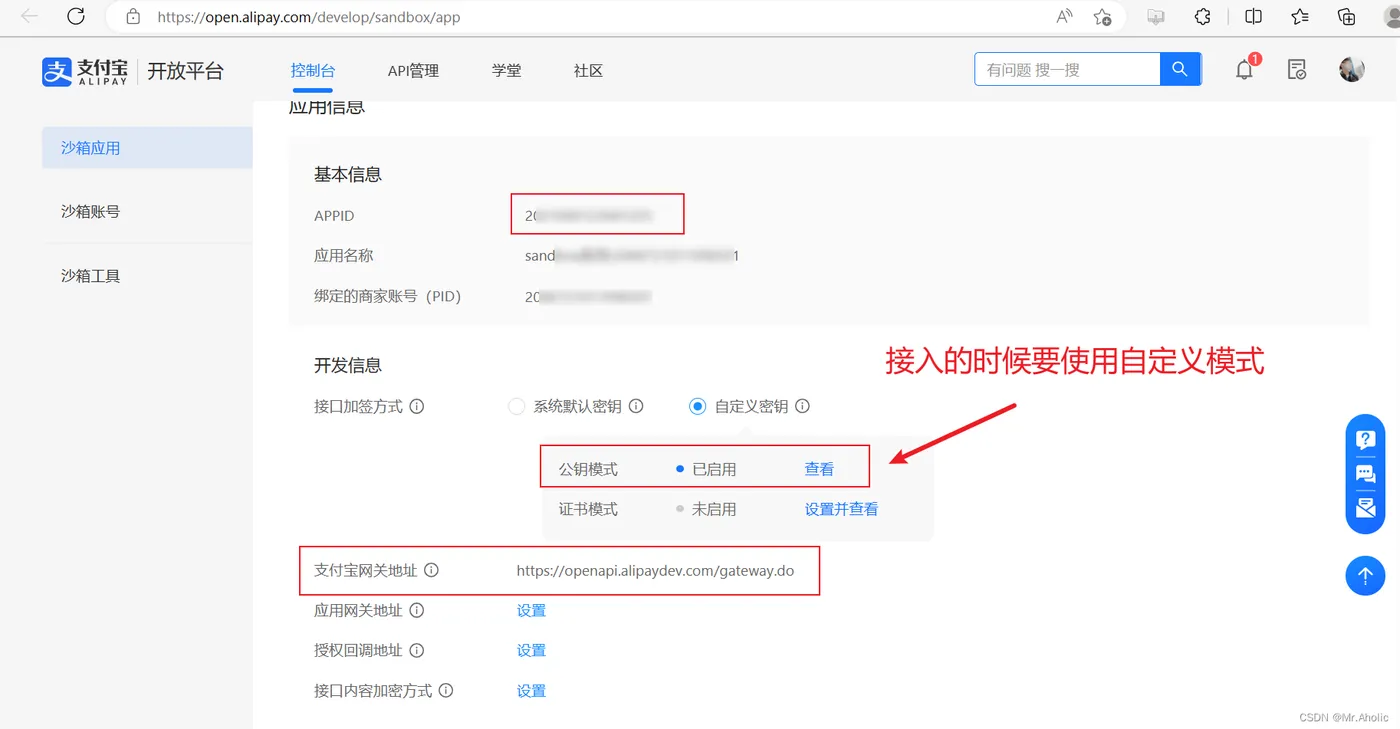Click info icon next to 自定义密钥

coord(802,406)
